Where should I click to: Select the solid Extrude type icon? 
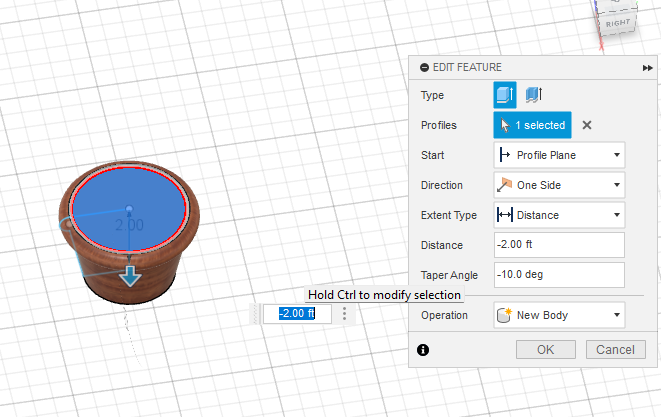point(505,95)
